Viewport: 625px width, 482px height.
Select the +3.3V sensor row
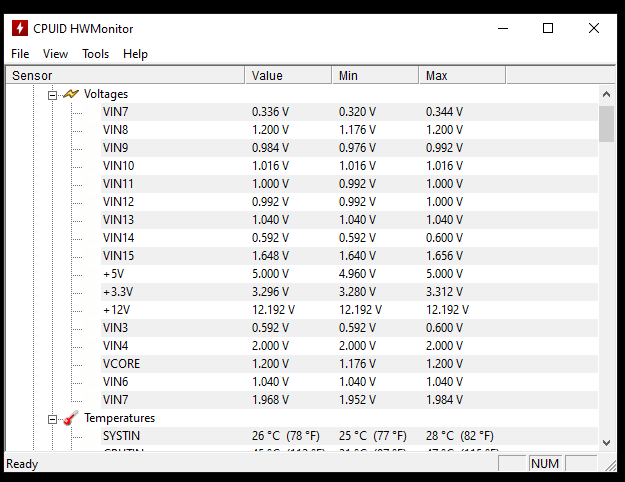coord(349,292)
